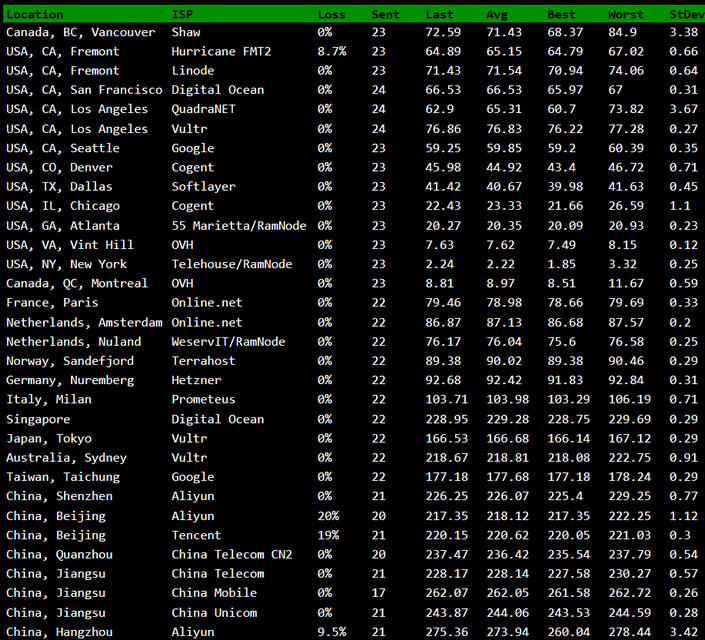Click Japan, Tokyo location
This screenshot has width=705, height=640.
click(x=49, y=439)
